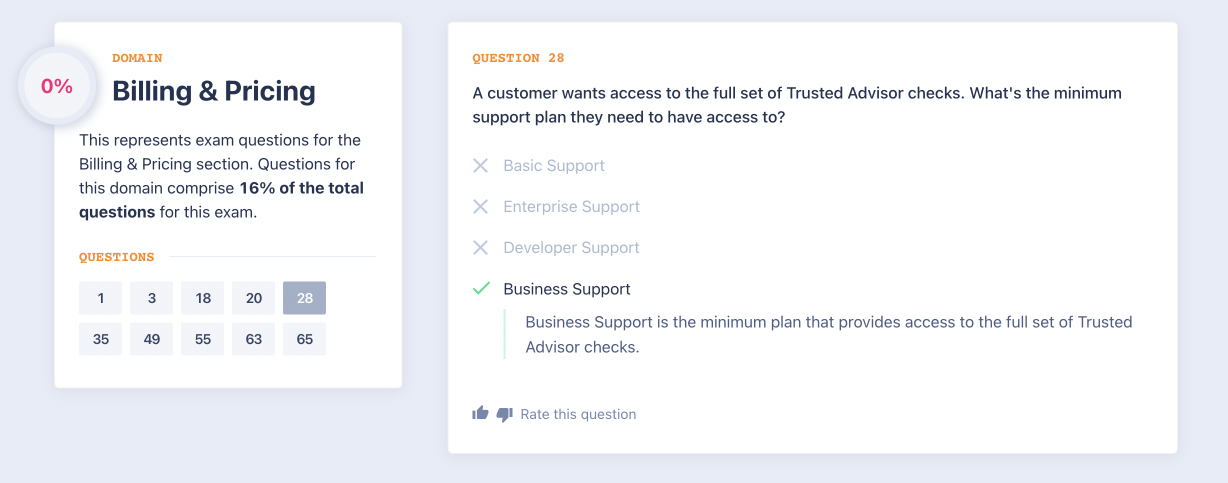Click the green checkmark beside Business Support

(x=481, y=288)
